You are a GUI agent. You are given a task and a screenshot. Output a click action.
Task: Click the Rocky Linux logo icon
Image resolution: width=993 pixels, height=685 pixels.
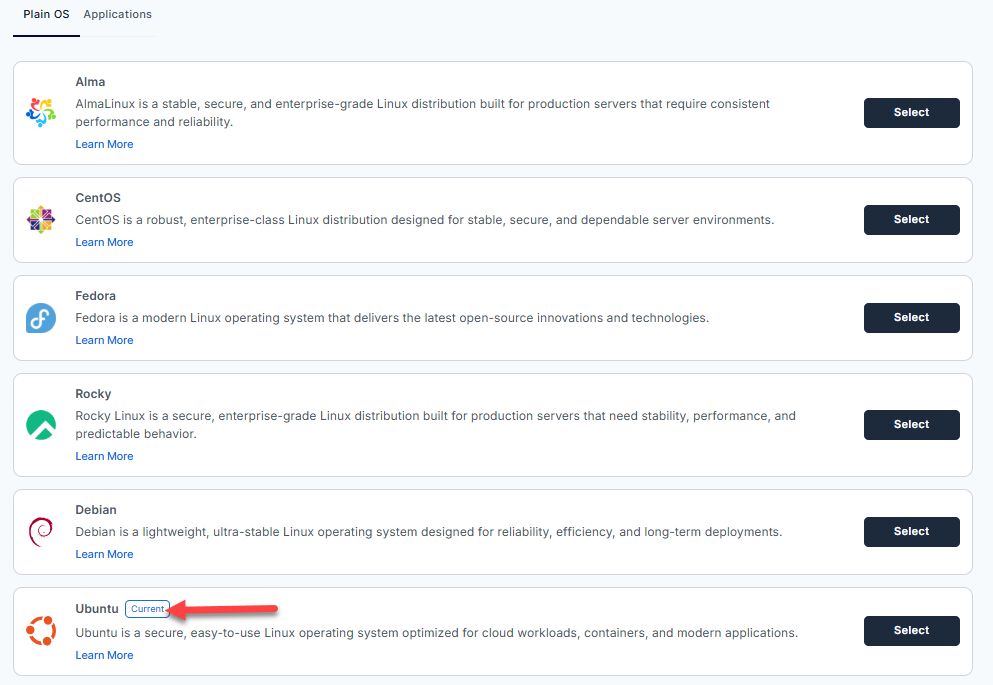coord(41,425)
